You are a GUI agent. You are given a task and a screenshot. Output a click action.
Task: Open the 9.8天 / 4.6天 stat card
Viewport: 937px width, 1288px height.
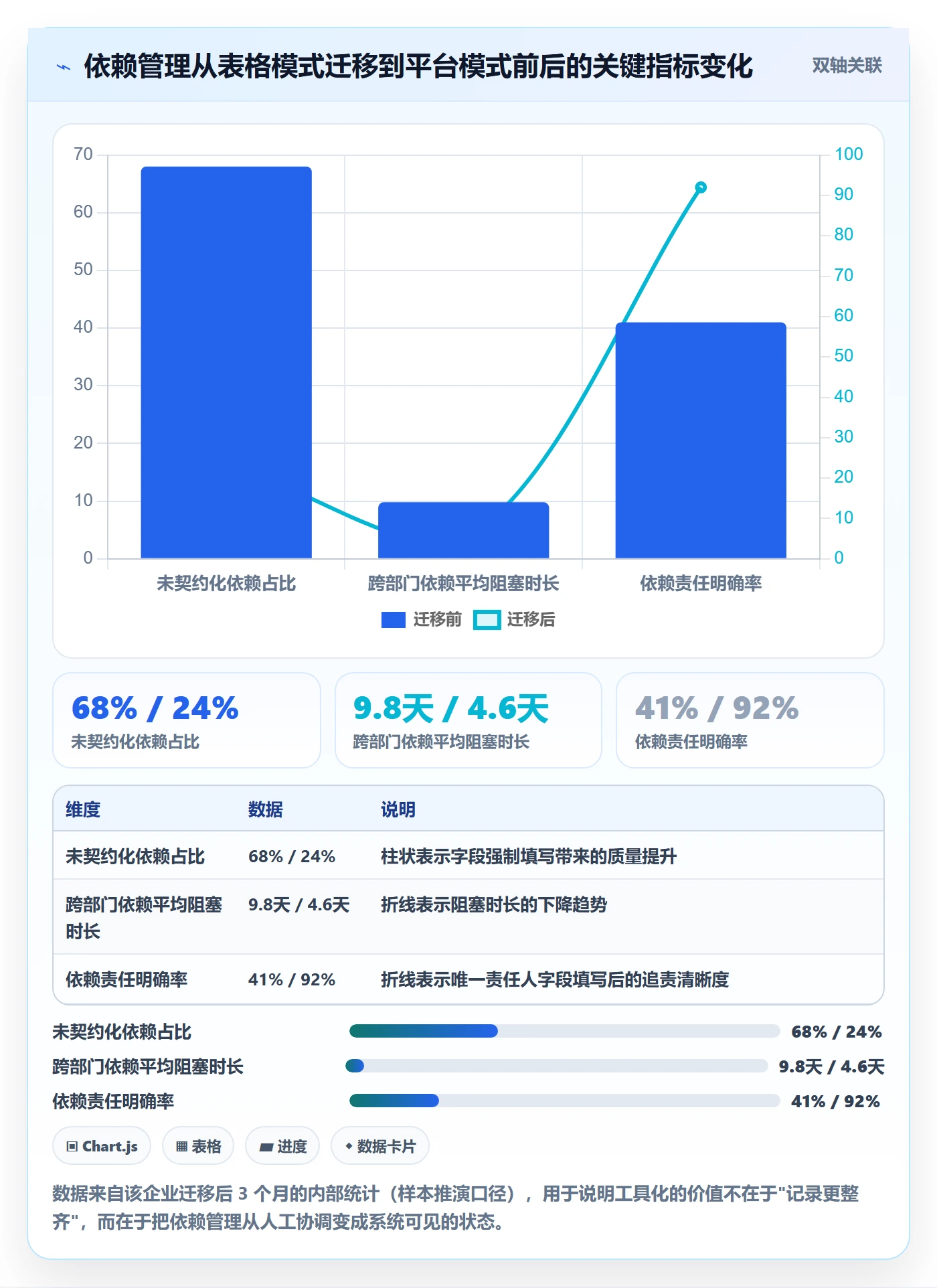coord(468,720)
